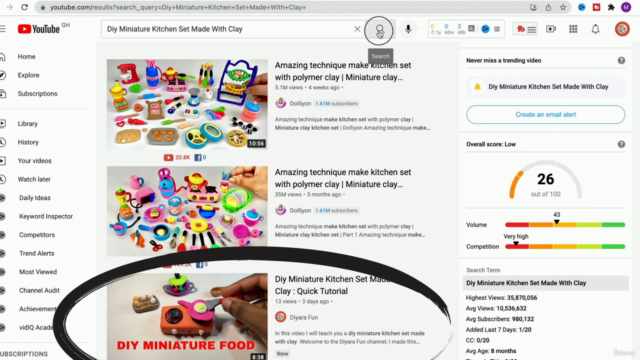The height and width of the screenshot is (360, 640).
Task: Click the Competition score bar
Action: [565, 247]
